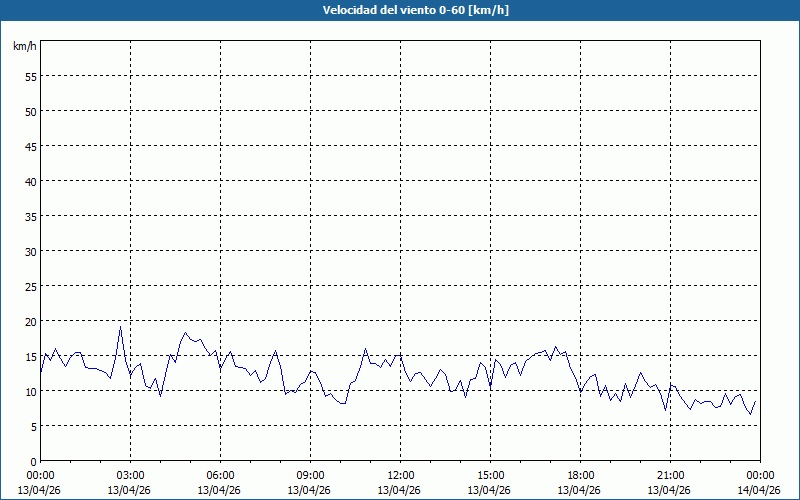Click the wind line's end point at right edge
Image resolution: width=800 pixels, height=500 pixels.
[x=756, y=401]
